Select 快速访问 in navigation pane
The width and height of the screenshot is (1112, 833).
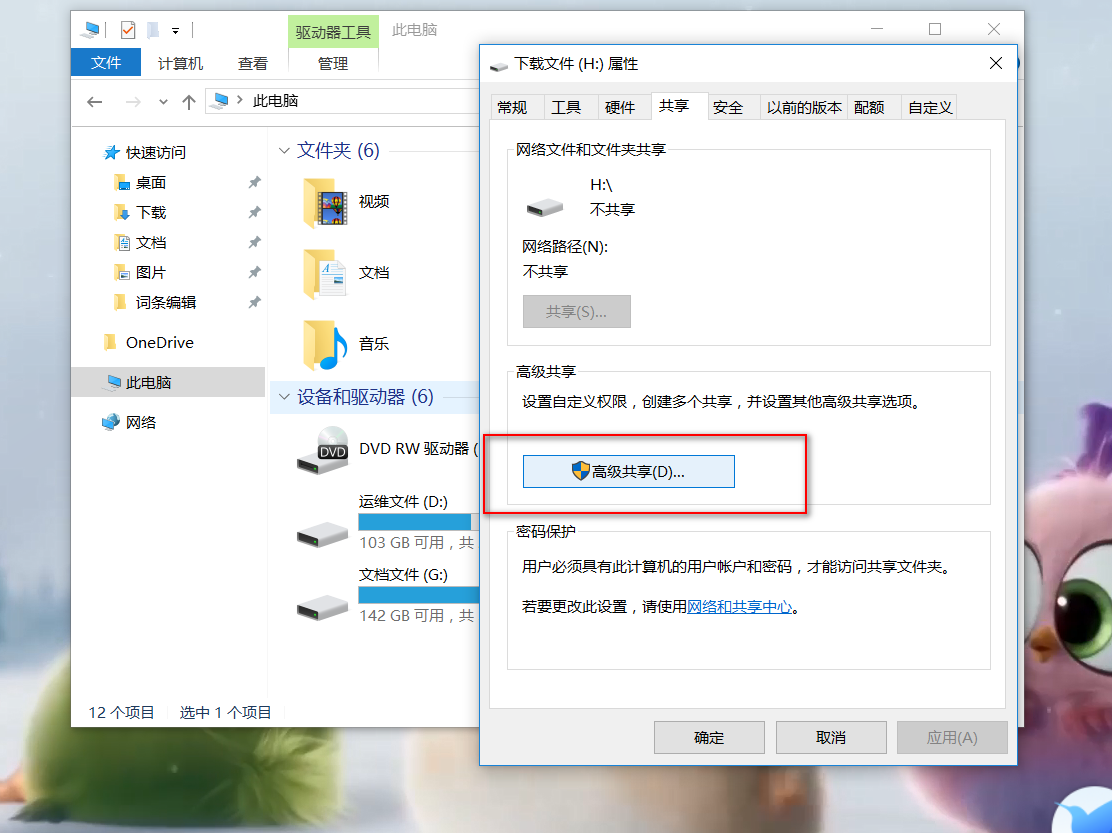[x=155, y=152]
